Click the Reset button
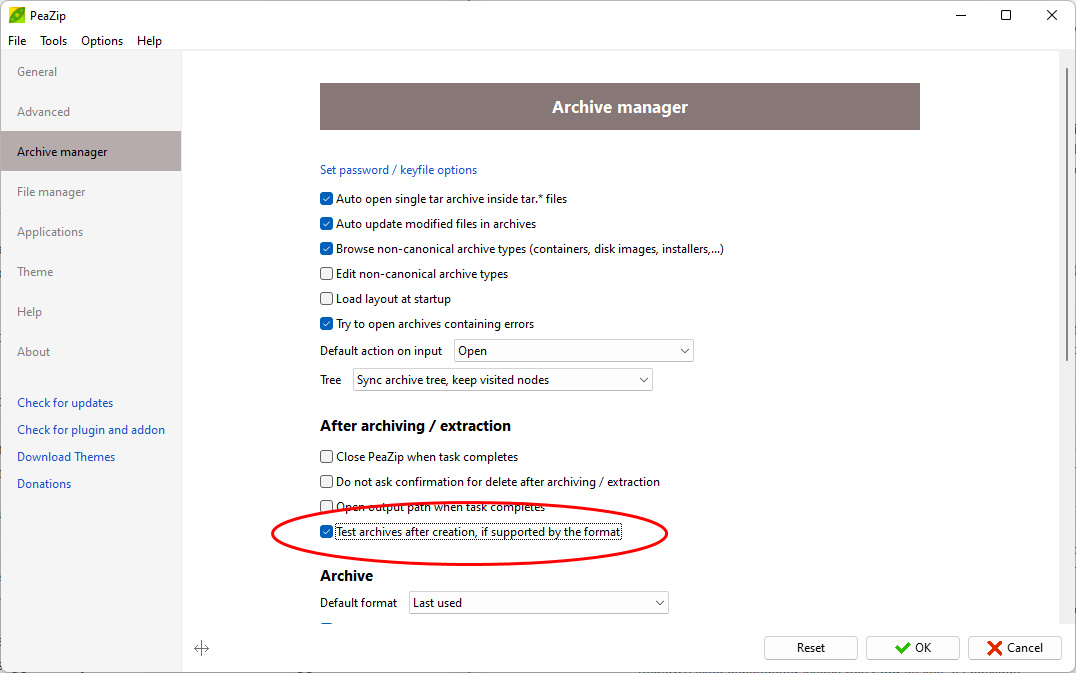 pyautogui.click(x=810, y=648)
